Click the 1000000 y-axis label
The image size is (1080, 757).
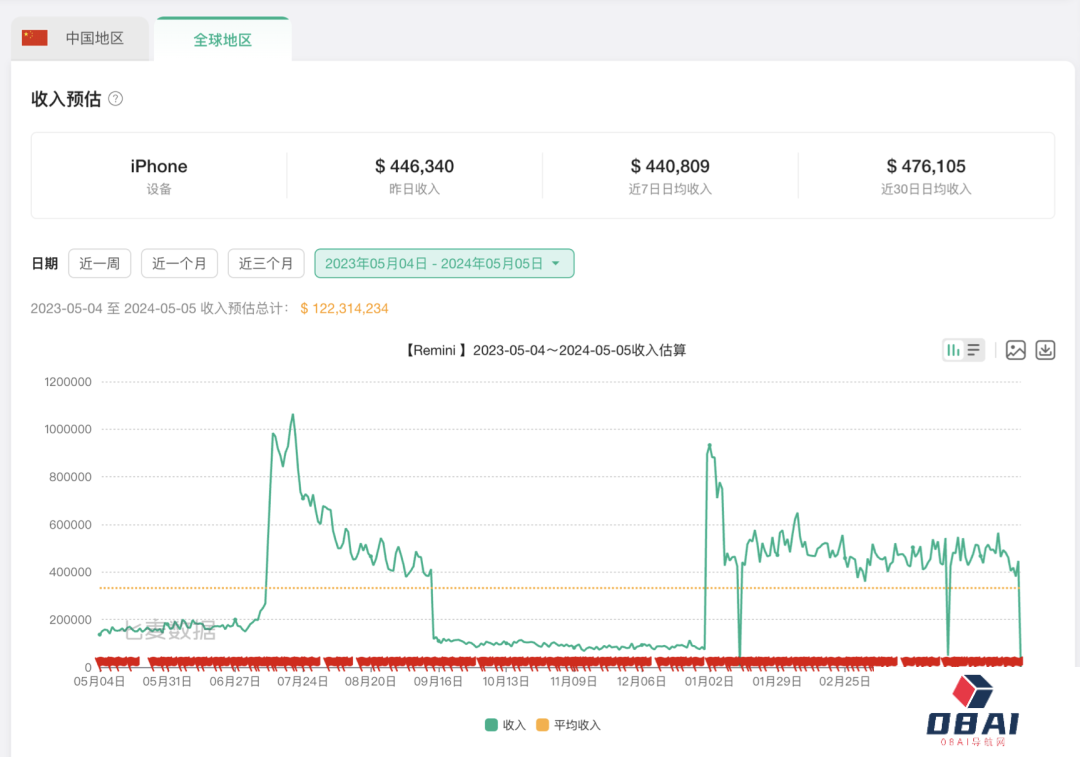68,429
